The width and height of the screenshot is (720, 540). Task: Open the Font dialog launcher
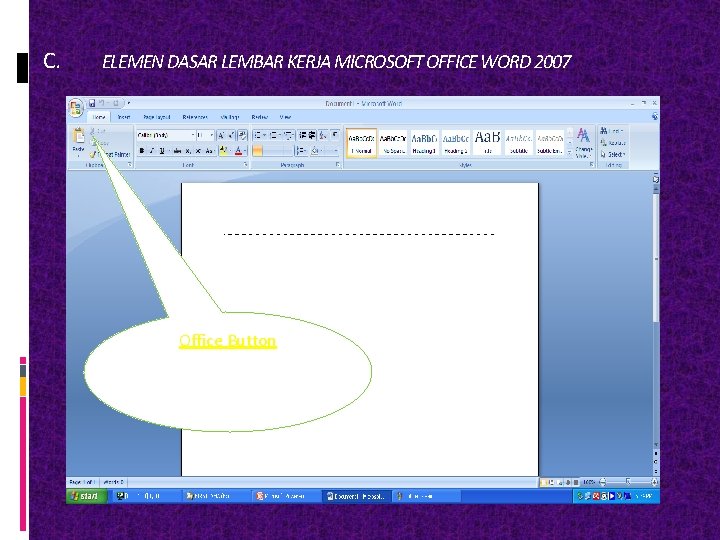point(246,164)
